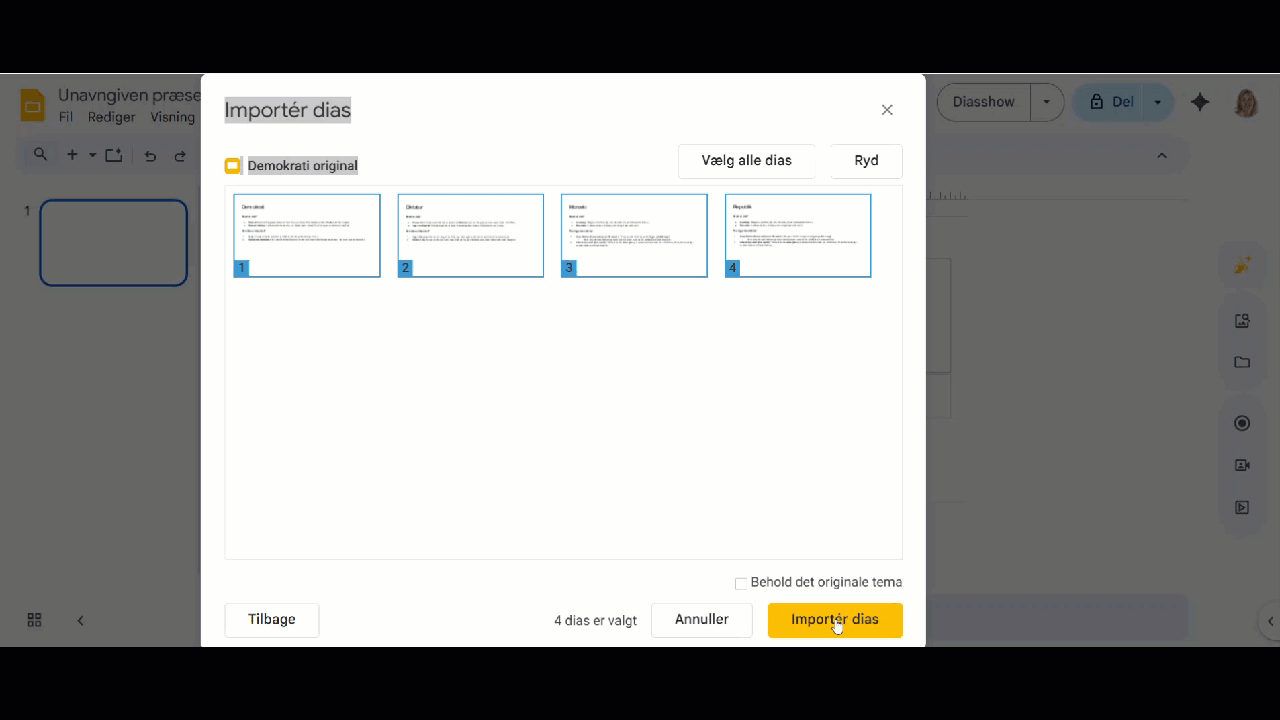Click Vælg alle dias
This screenshot has height=720, width=1280.
tap(746, 161)
